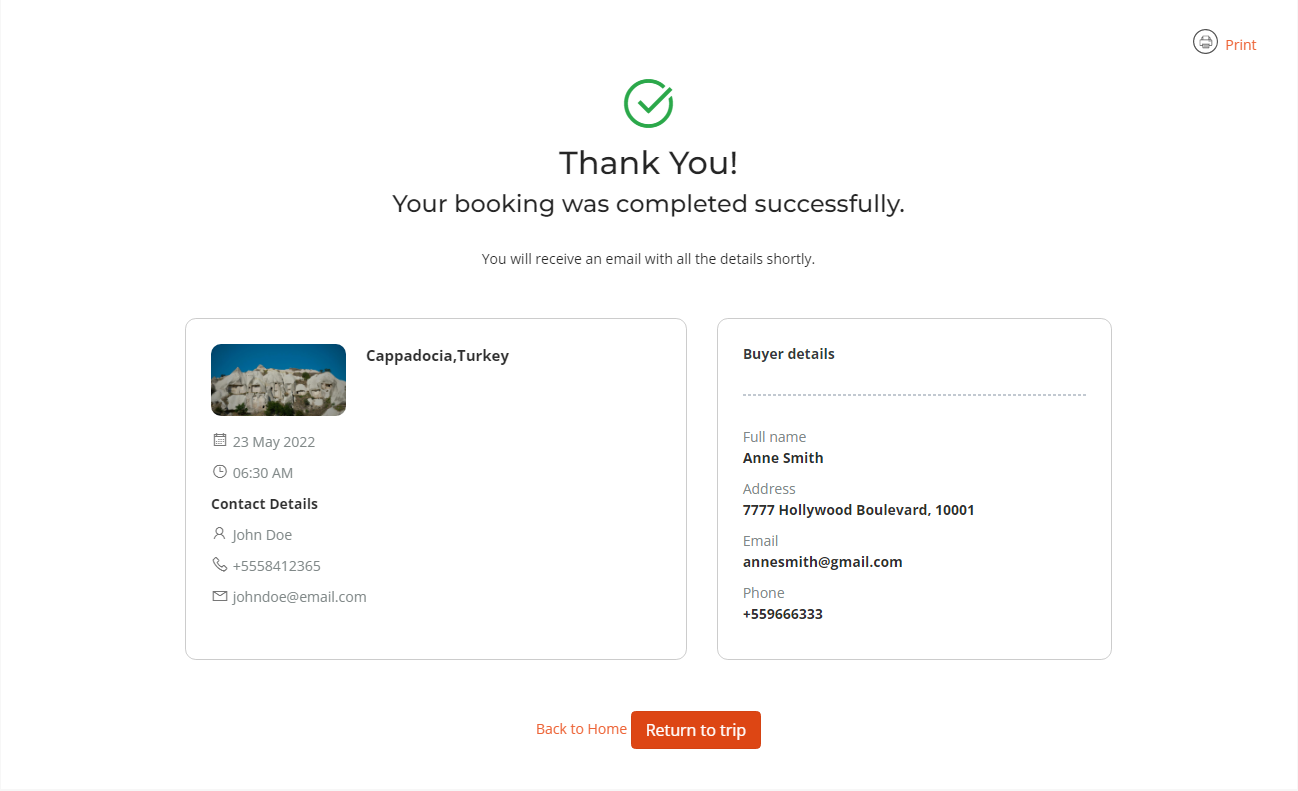This screenshot has width=1298, height=791.
Task: Go Back to Home
Action: [581, 729]
